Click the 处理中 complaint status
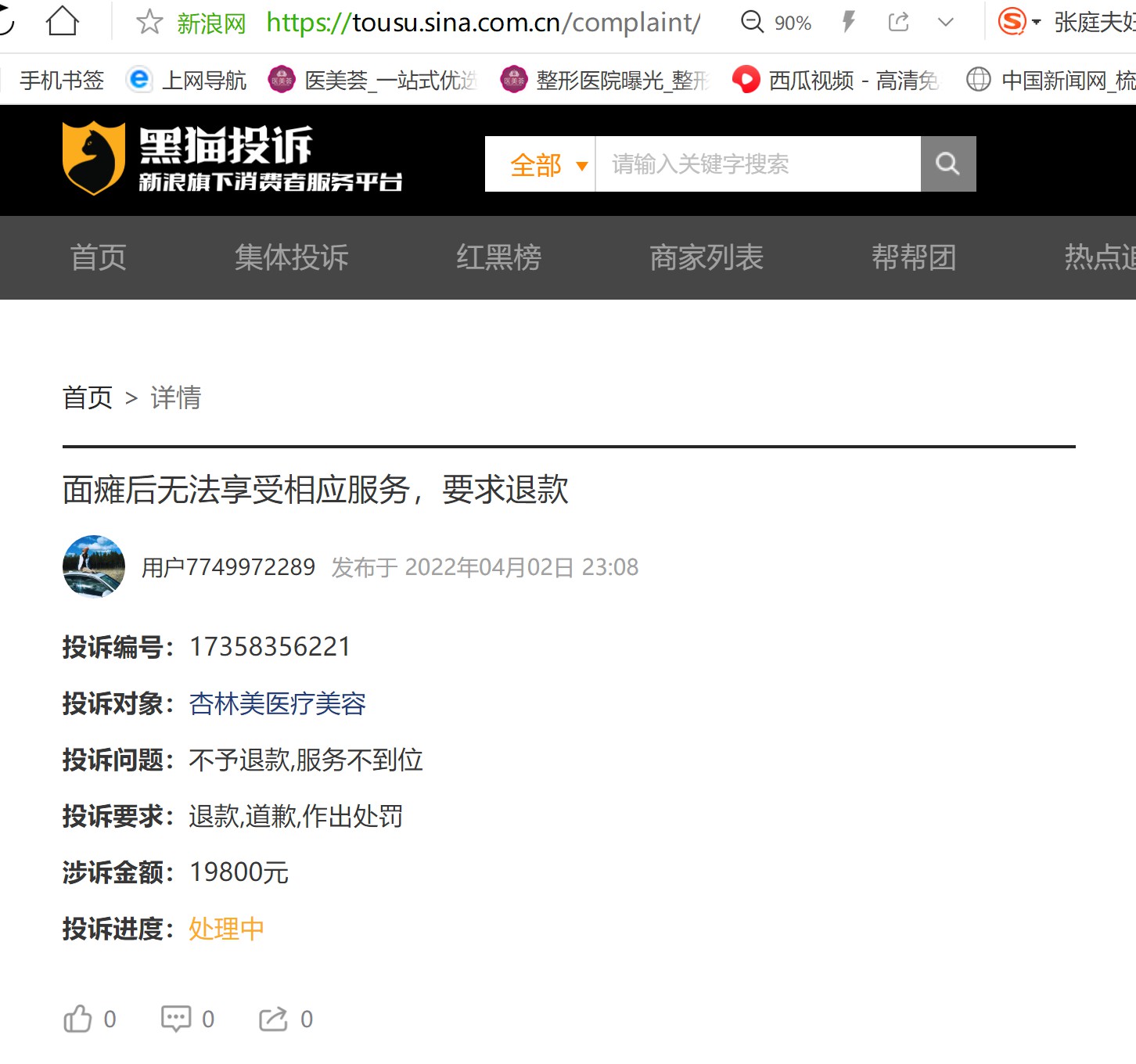Viewport: 1136px width, 1064px height. (226, 929)
